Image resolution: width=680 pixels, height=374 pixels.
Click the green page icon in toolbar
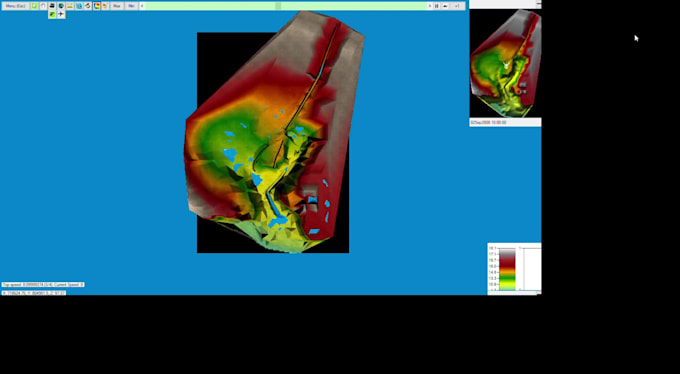35,6
